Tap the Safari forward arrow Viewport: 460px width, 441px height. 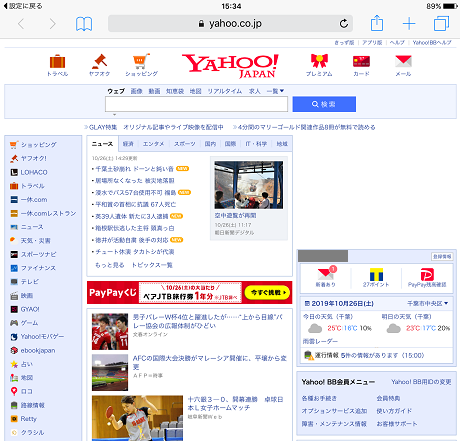click(x=52, y=24)
